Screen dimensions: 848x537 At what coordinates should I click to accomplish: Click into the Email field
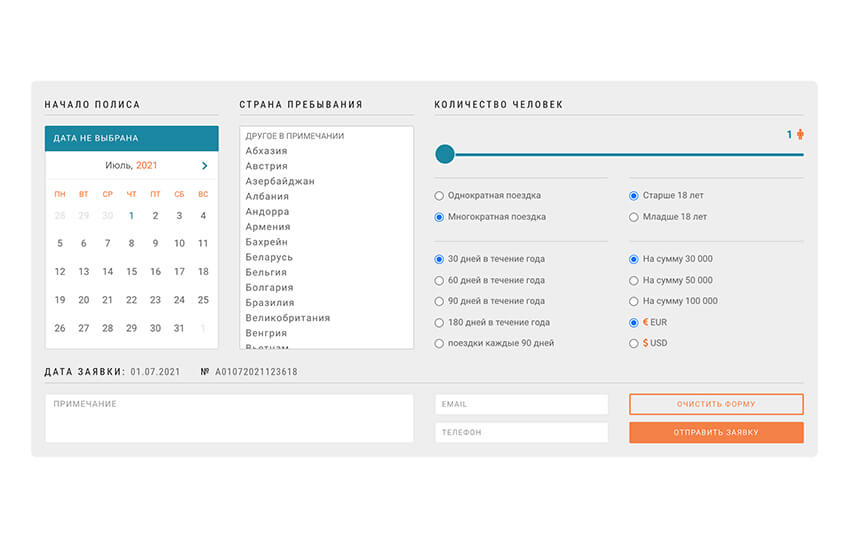521,404
